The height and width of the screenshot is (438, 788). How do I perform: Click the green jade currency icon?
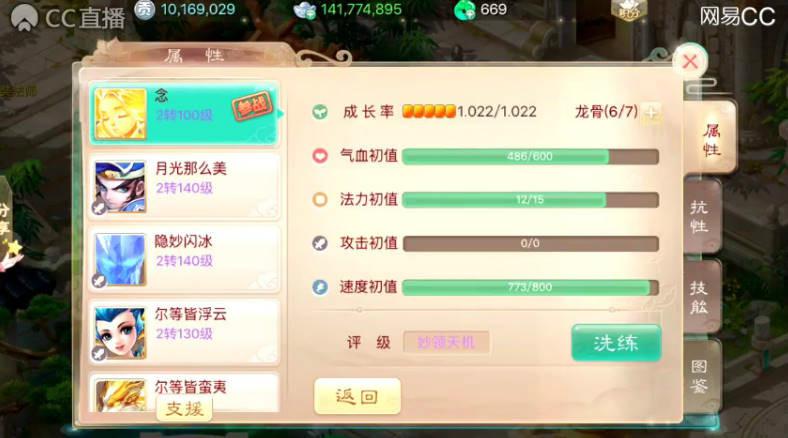coord(465,10)
